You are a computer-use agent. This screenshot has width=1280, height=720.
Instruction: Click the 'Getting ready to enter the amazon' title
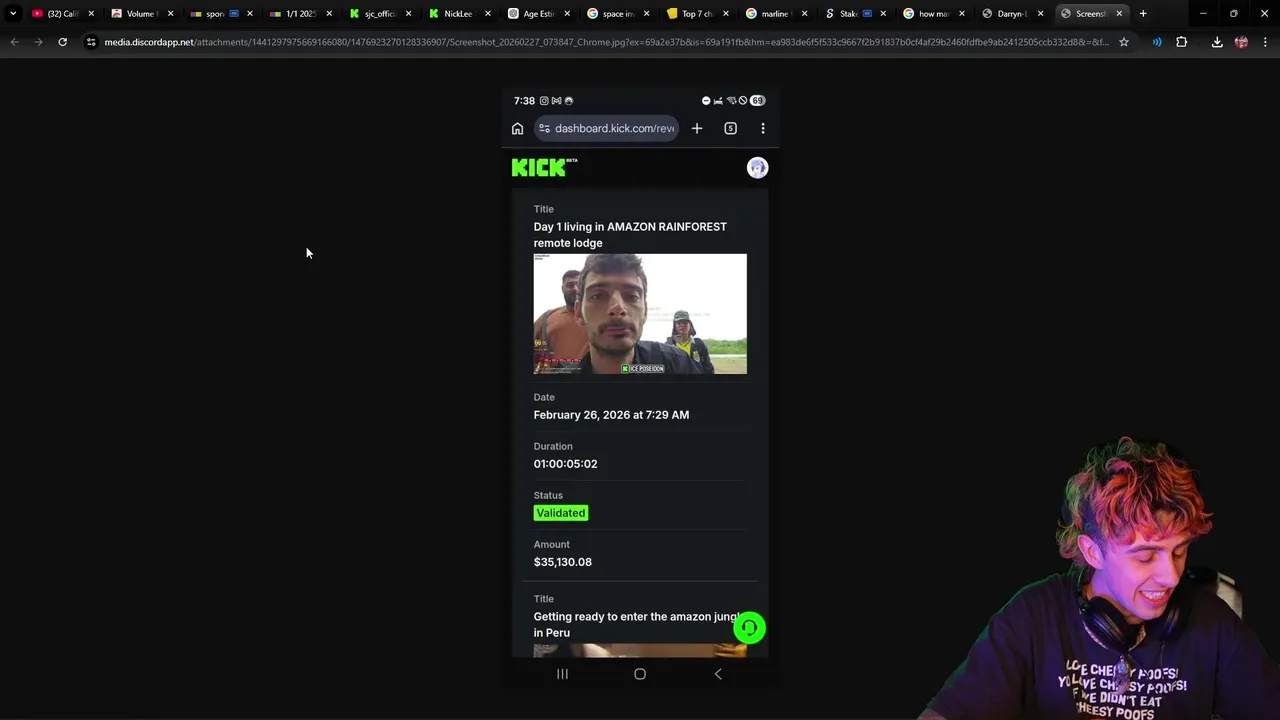(x=636, y=625)
